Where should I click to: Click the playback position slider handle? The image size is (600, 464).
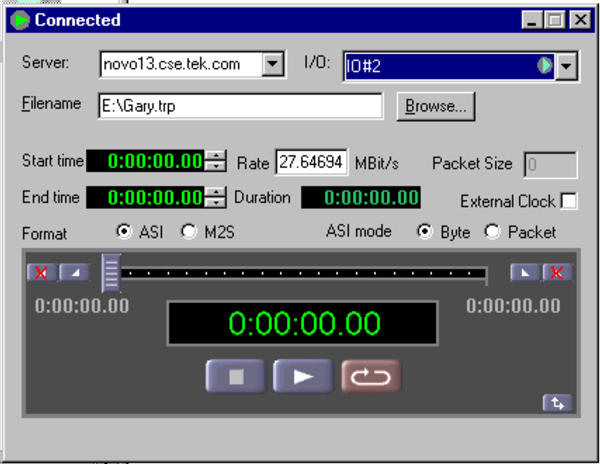[111, 273]
